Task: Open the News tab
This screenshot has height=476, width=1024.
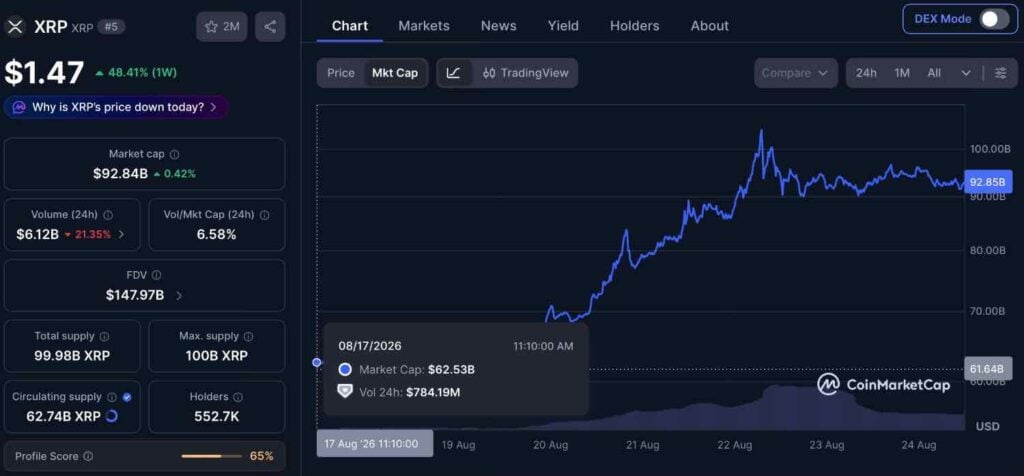Action: coord(498,25)
